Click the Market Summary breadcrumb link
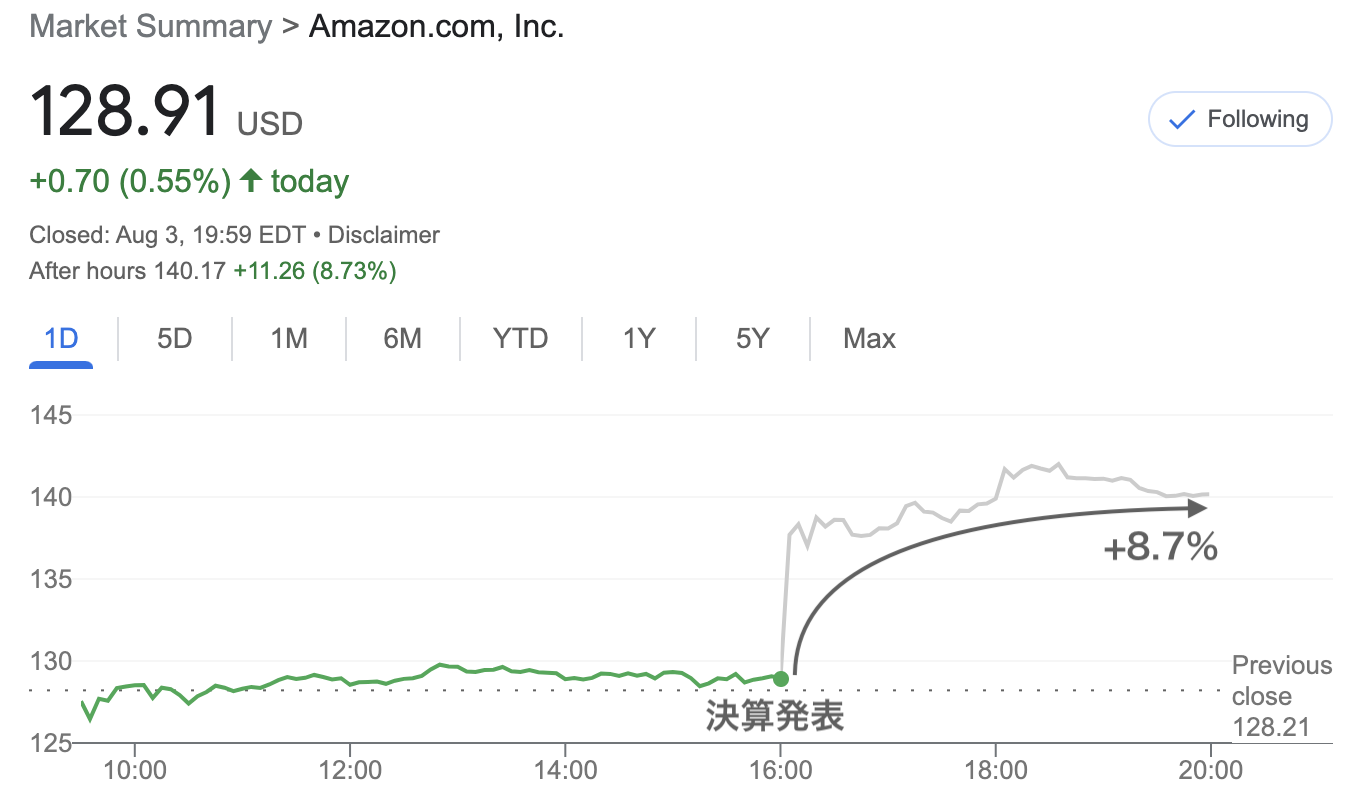This screenshot has height=794, width=1356. [151, 27]
